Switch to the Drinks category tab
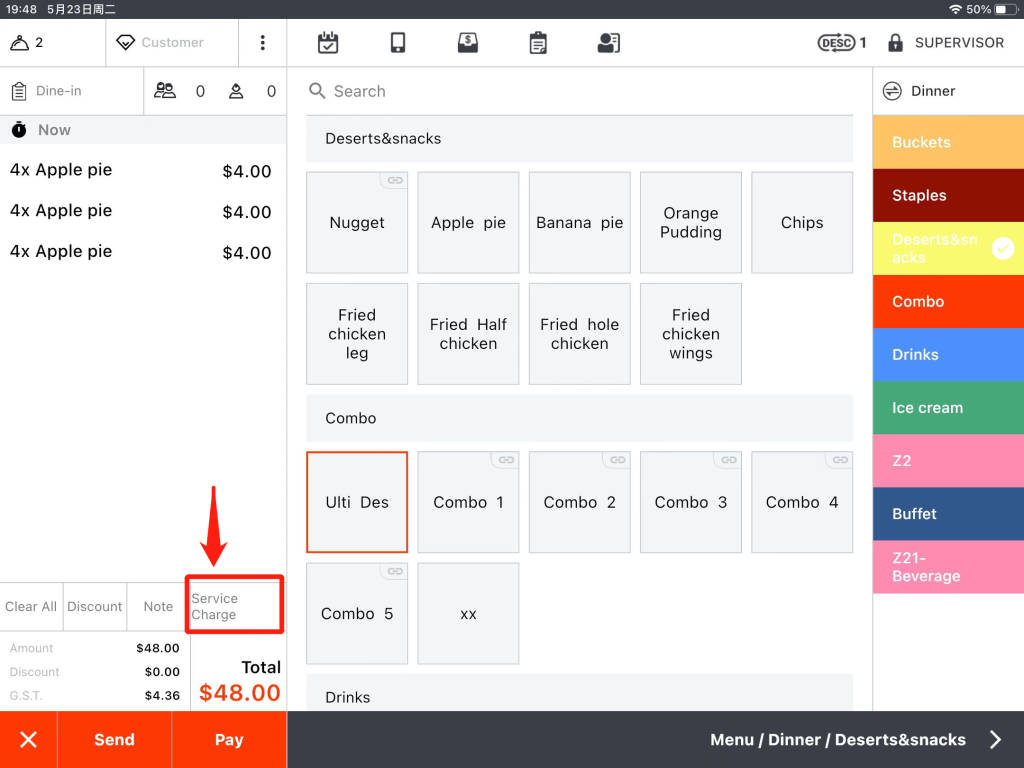This screenshot has width=1024, height=768. pos(947,355)
